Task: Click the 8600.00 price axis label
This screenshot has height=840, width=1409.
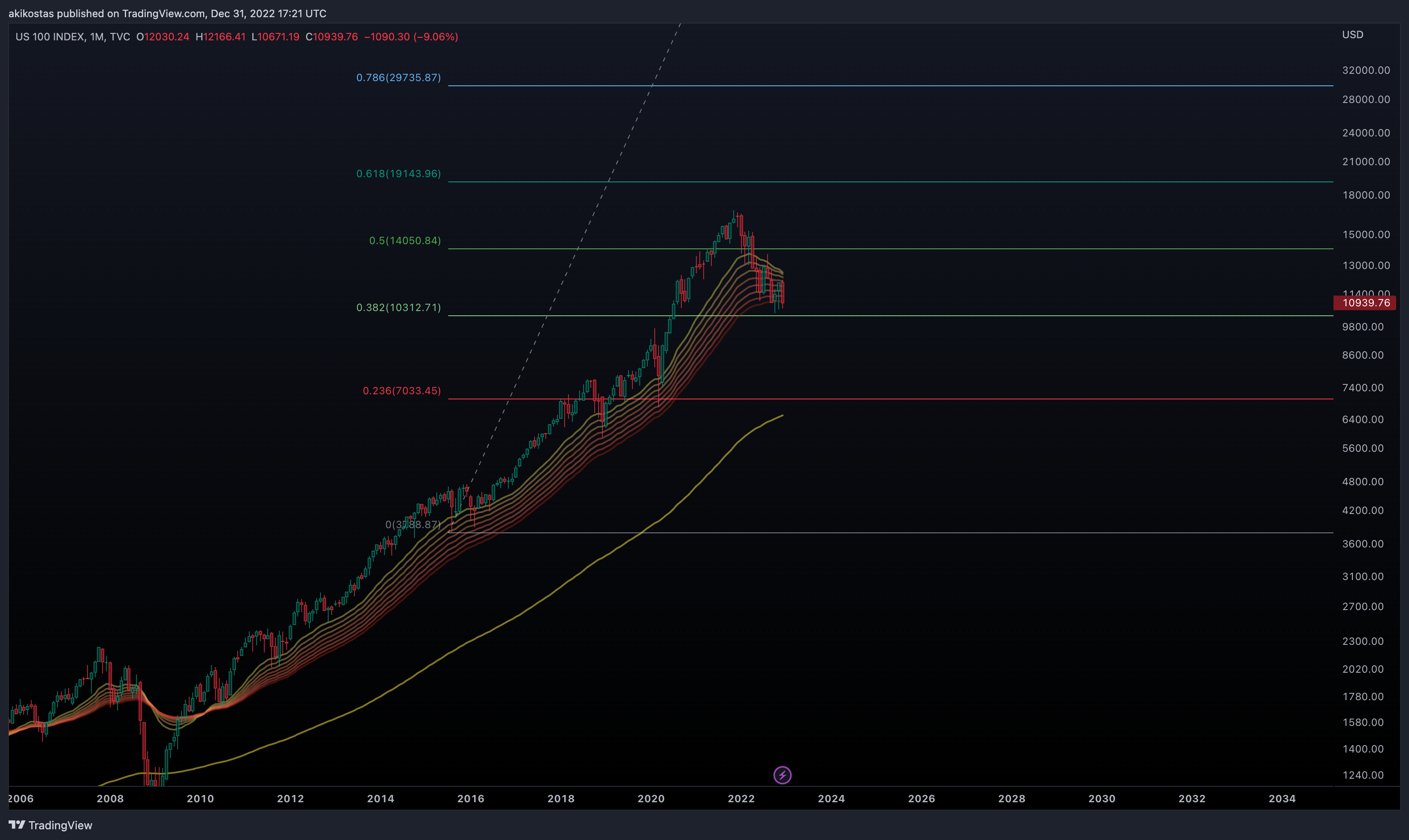Action: pos(1363,356)
